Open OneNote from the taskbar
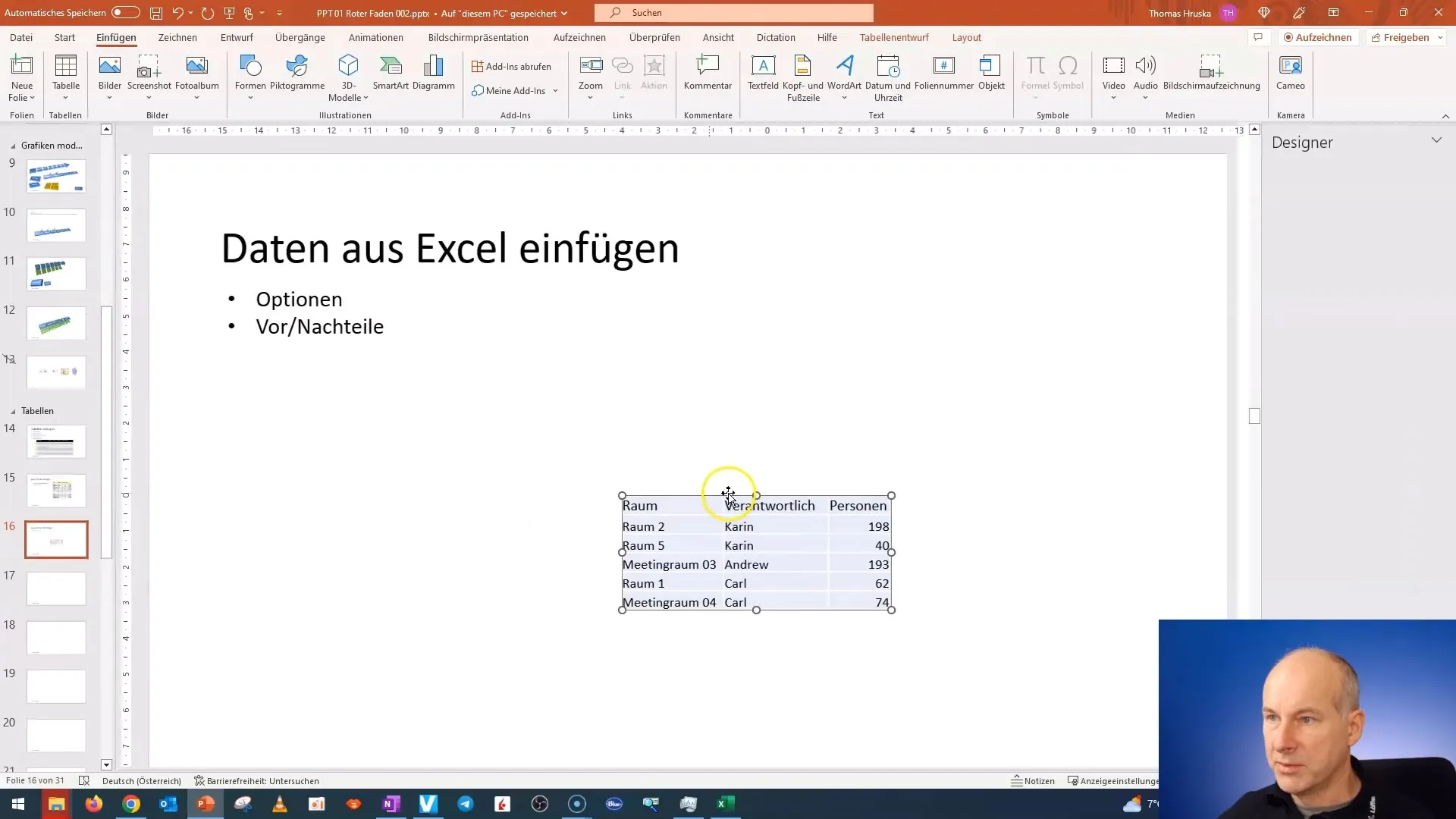Screen dimensions: 1456x819 coord(391,804)
